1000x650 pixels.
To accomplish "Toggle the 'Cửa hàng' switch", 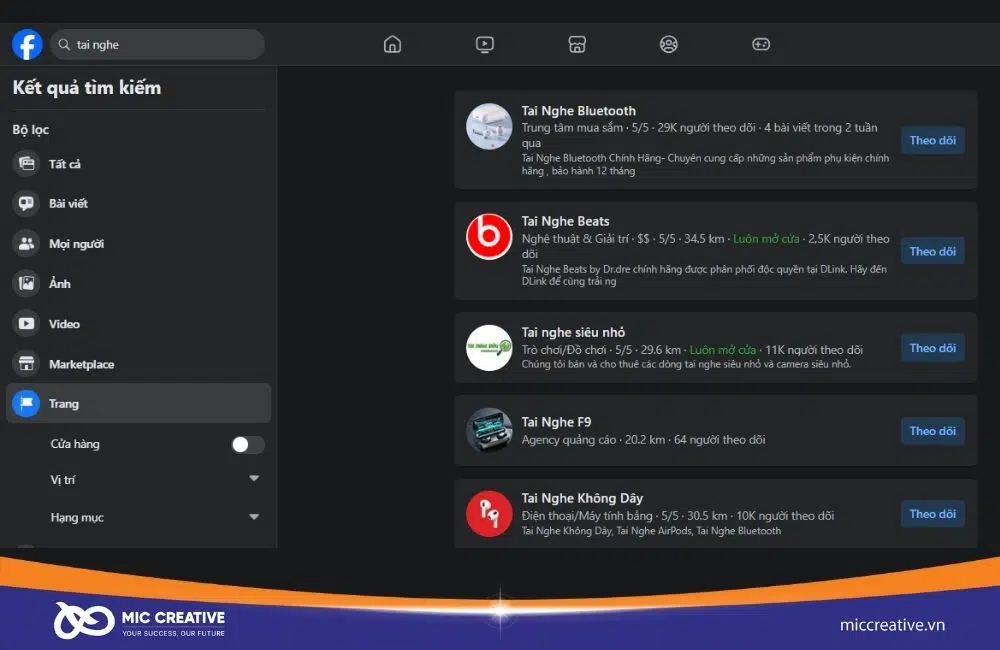I will click(247, 445).
